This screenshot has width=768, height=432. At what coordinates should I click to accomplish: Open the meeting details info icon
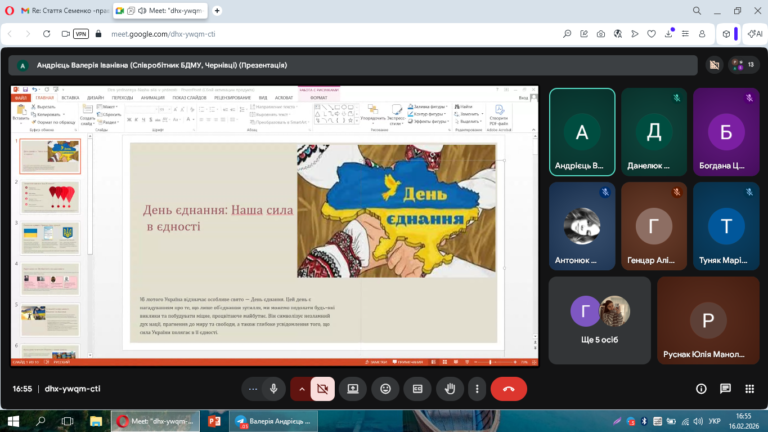click(701, 388)
